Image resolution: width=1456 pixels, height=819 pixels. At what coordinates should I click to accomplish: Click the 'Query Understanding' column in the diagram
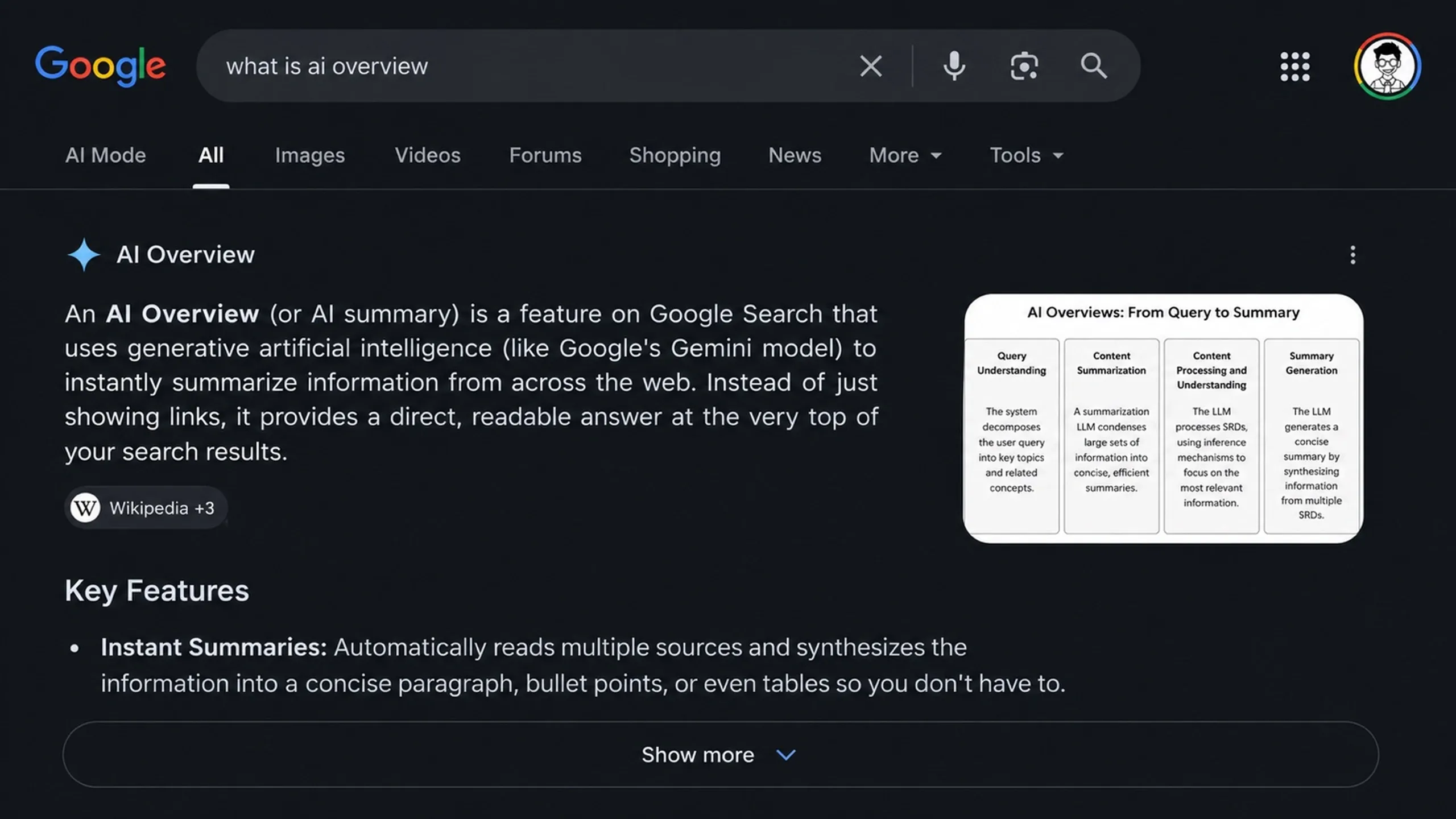[1011, 436]
